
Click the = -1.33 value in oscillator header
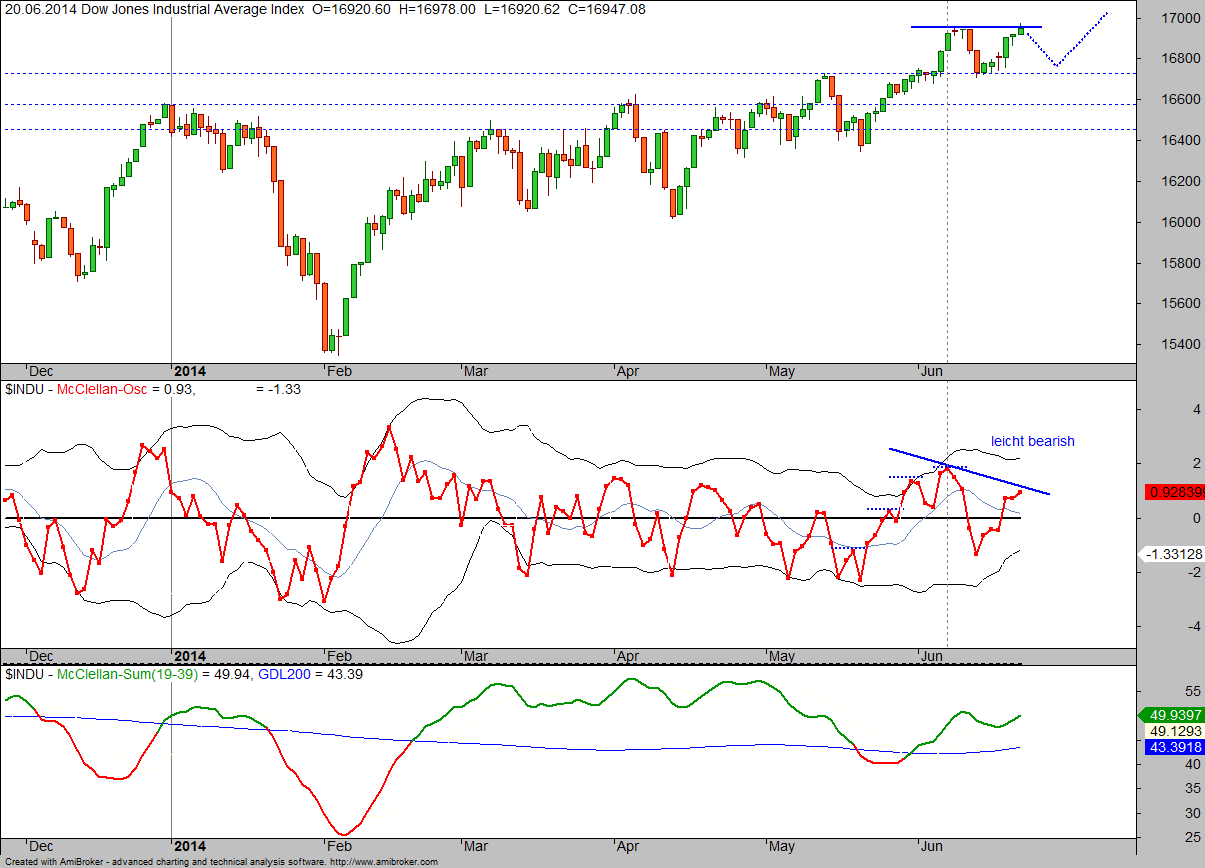coord(280,389)
